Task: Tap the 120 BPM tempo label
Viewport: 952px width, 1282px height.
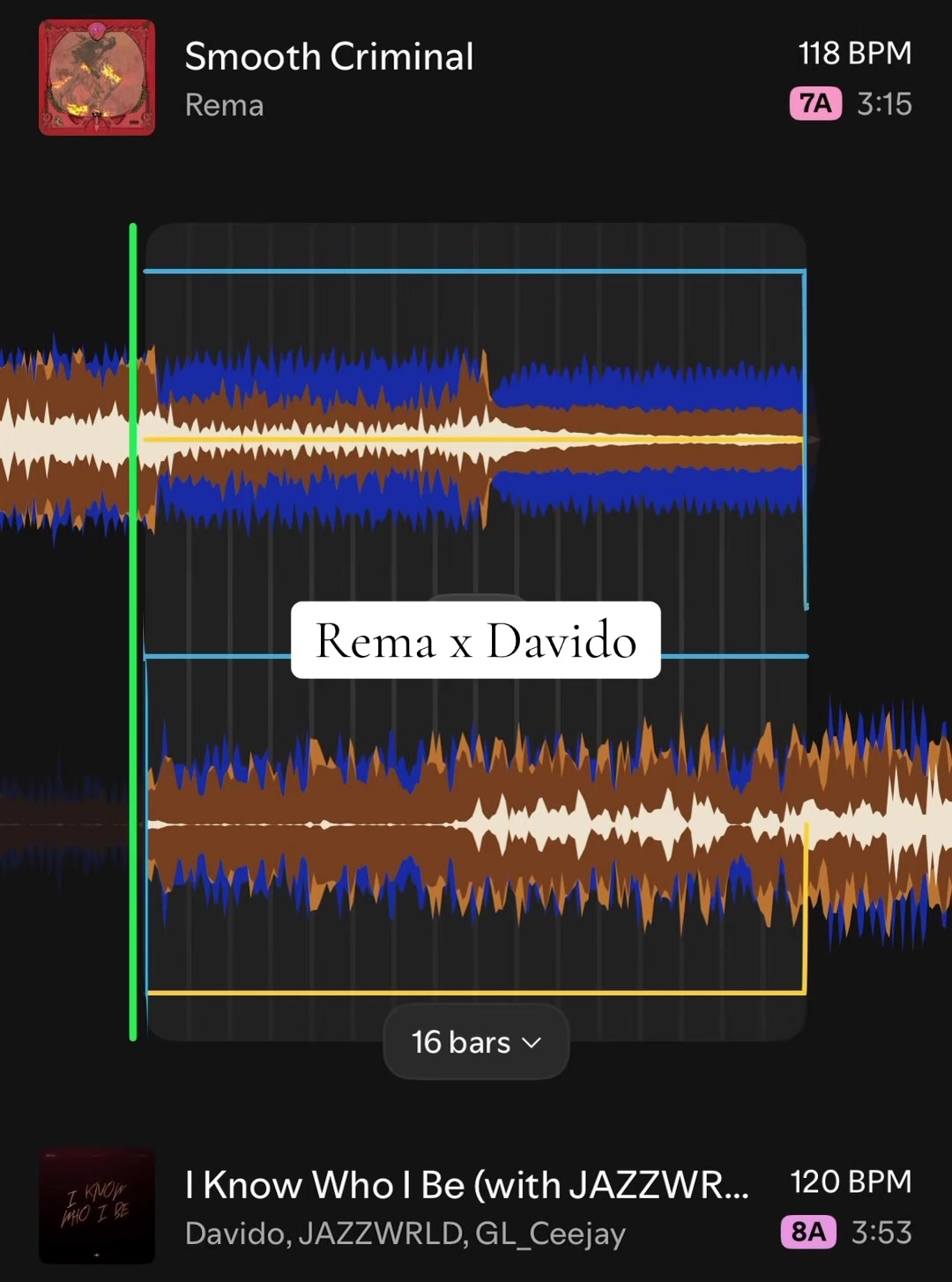Action: (x=851, y=1181)
